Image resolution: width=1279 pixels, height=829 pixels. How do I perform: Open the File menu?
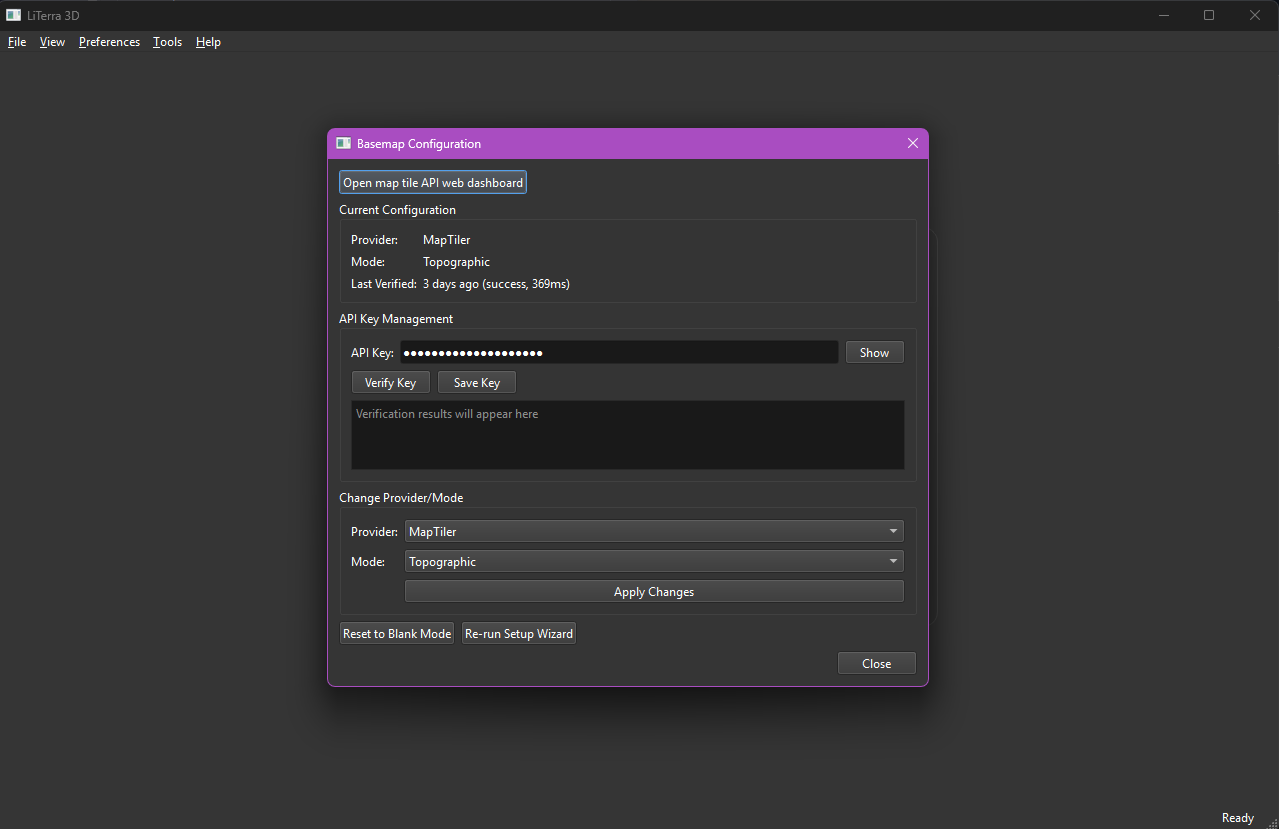(16, 42)
